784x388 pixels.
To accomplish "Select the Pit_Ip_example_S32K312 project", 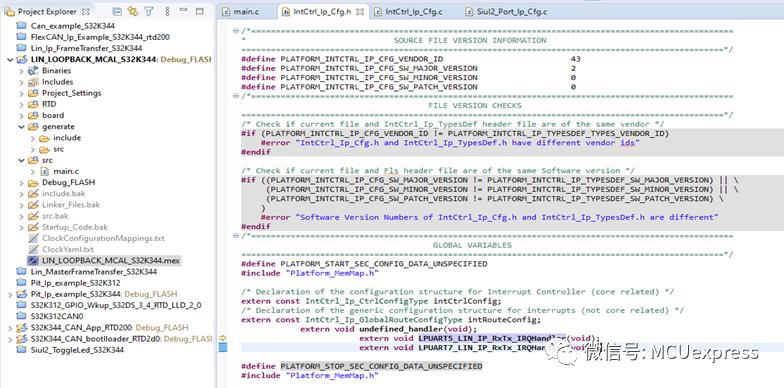I will [77, 283].
